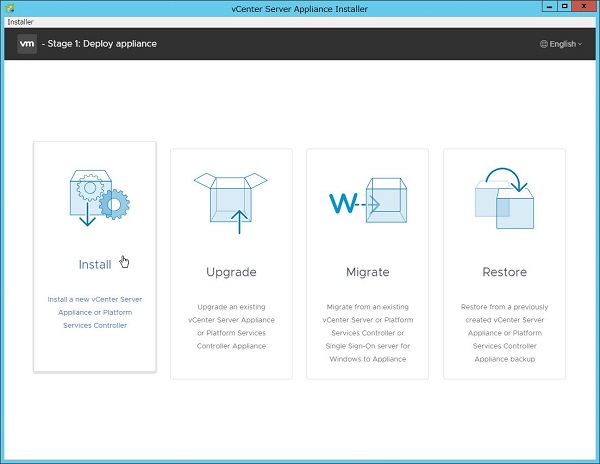Select the Upgrade heading

[x=231, y=272]
